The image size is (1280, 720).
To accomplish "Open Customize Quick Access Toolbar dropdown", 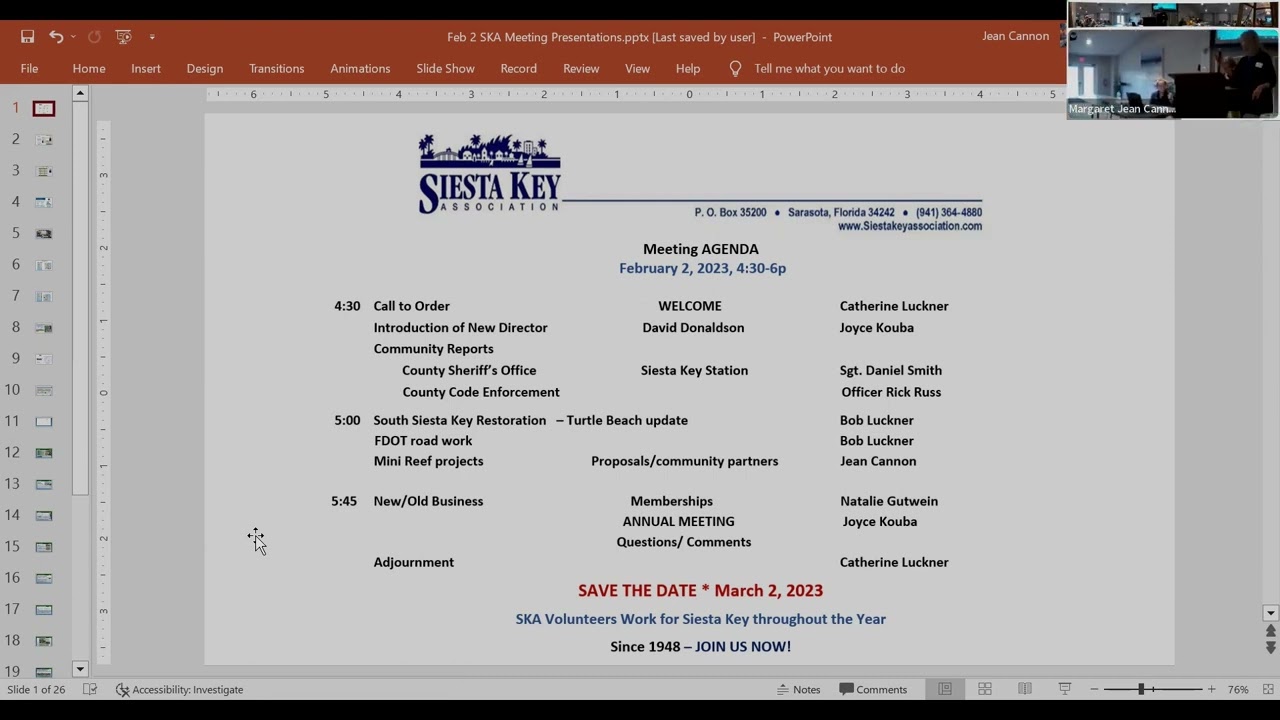I will [152, 37].
